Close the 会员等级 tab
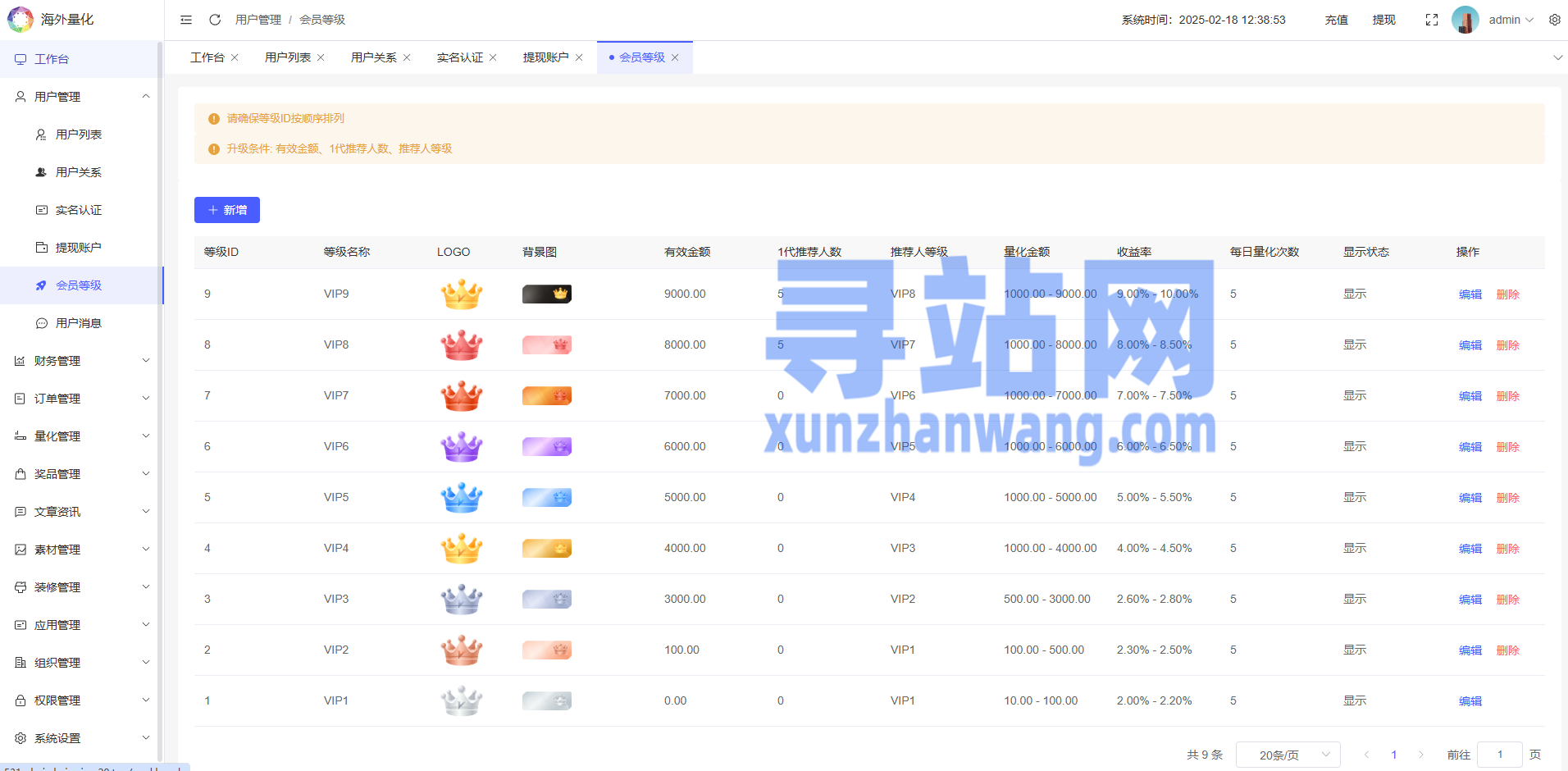Viewport: 1568px width, 771px height. (x=675, y=57)
